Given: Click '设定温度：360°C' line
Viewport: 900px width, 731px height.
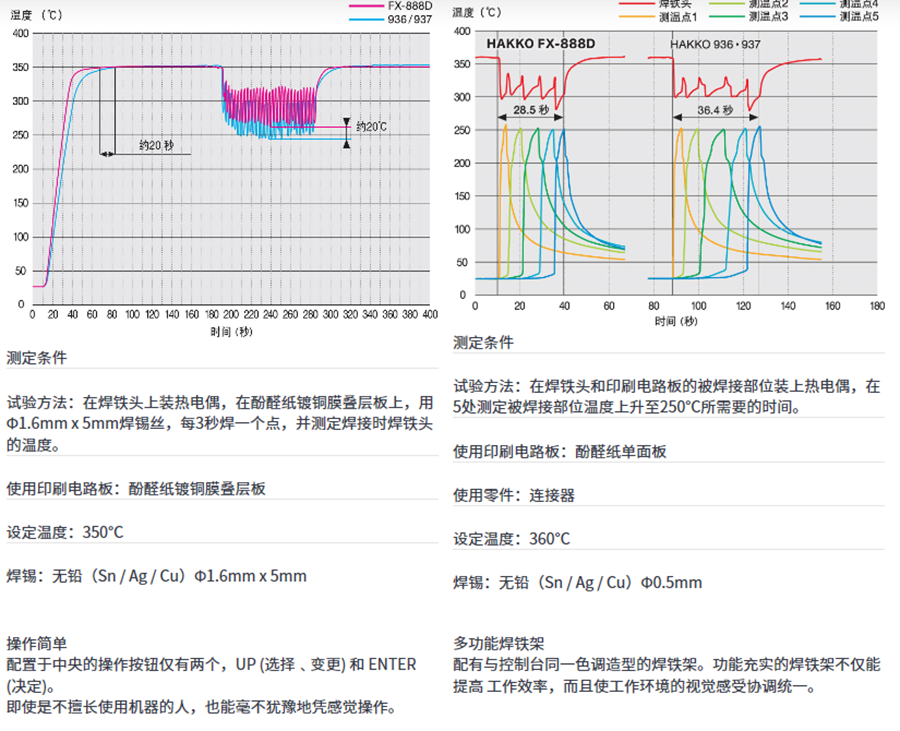Looking at the screenshot, I should pyautogui.click(x=511, y=538).
